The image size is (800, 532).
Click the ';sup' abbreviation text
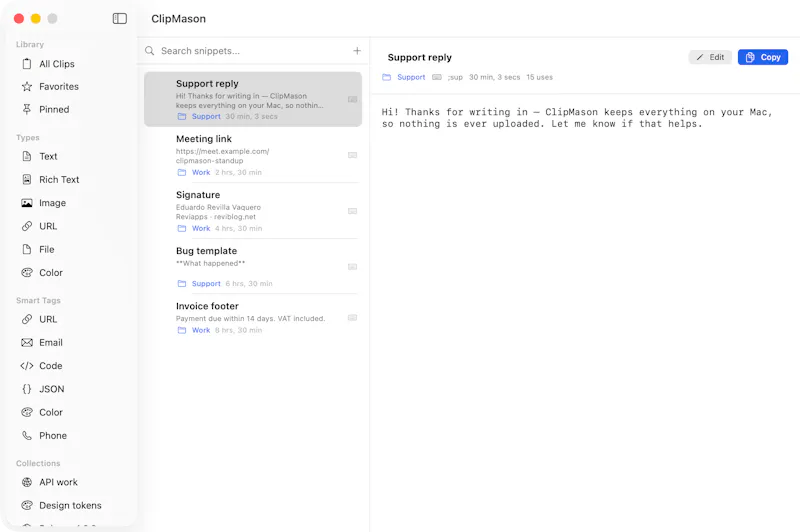click(455, 77)
